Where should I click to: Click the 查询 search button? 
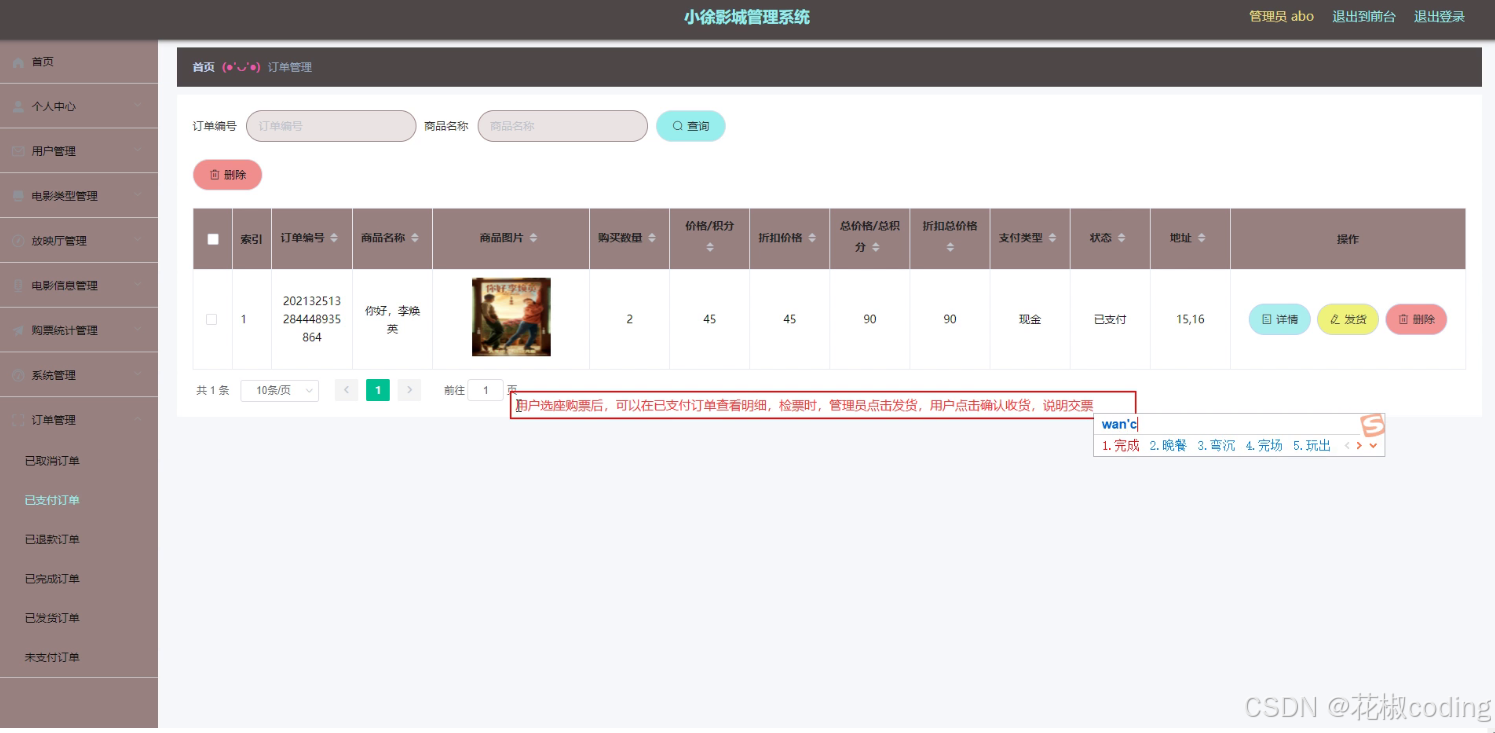[691, 126]
